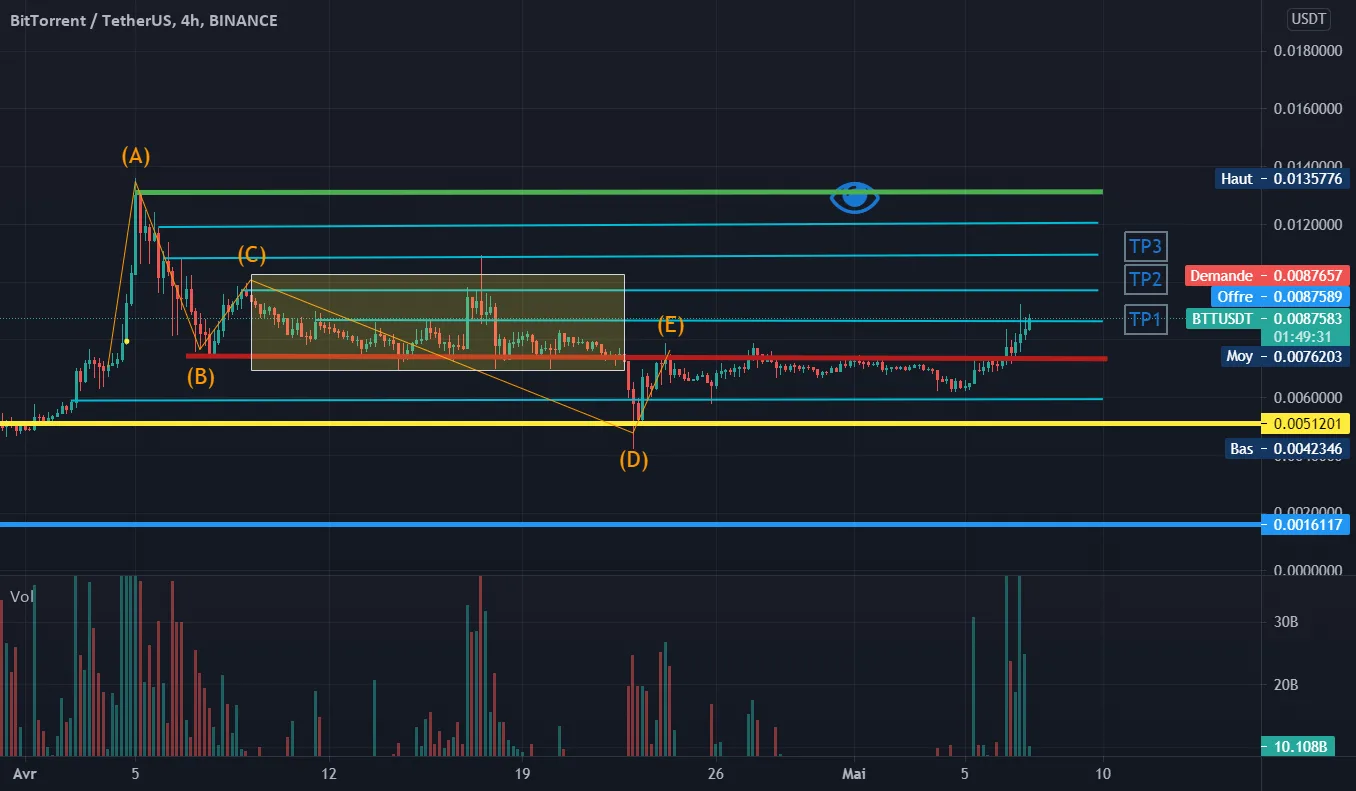Click the yellow 0.0051201 price label
The height and width of the screenshot is (791, 1356).
tap(1306, 424)
